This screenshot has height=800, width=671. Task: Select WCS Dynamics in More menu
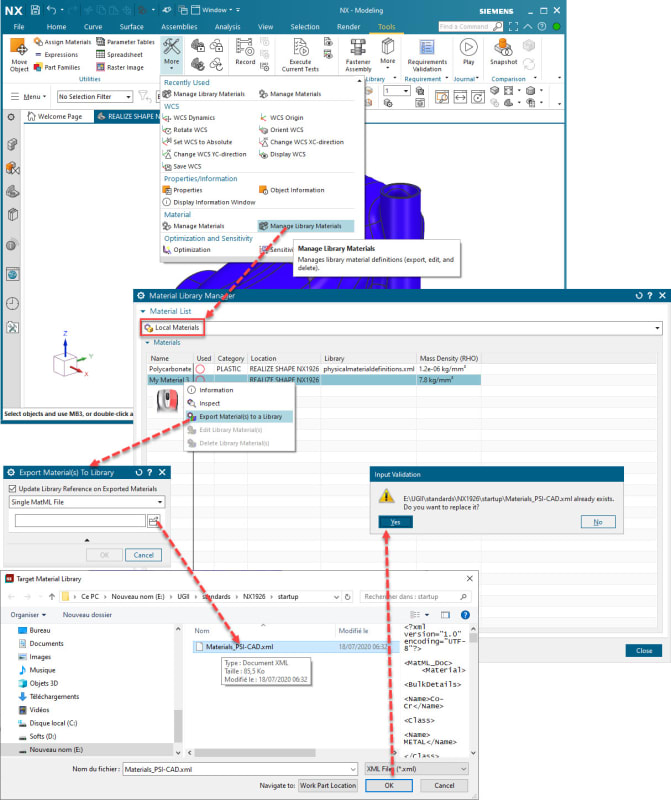[x=189, y=117]
